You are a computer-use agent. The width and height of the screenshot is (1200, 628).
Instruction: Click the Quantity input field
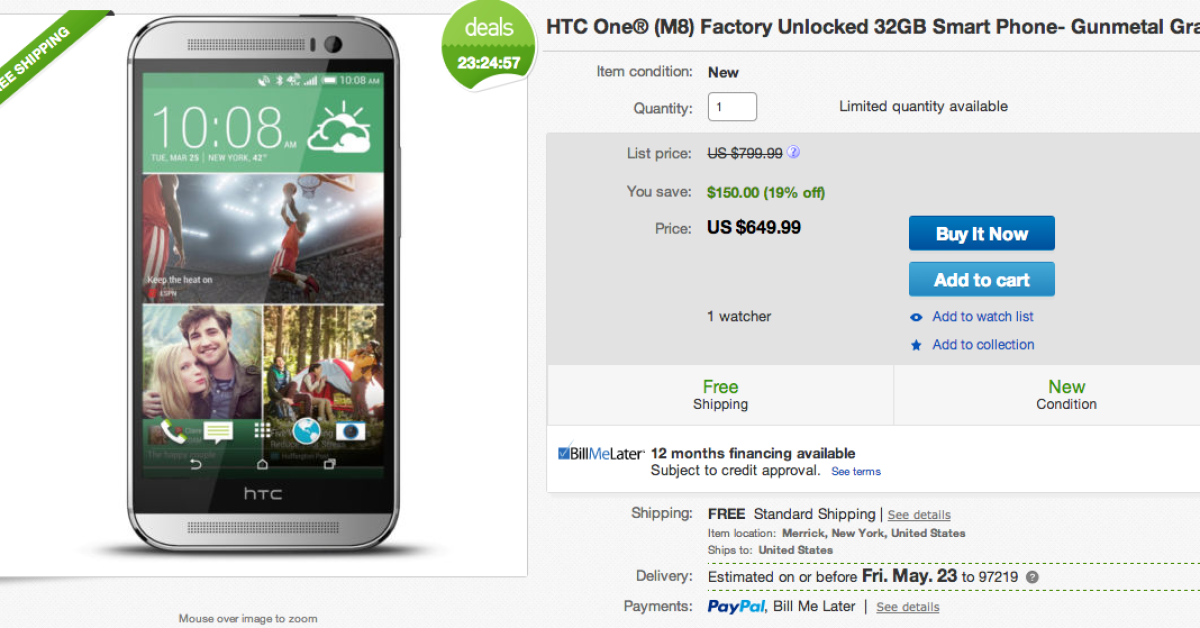[732, 107]
